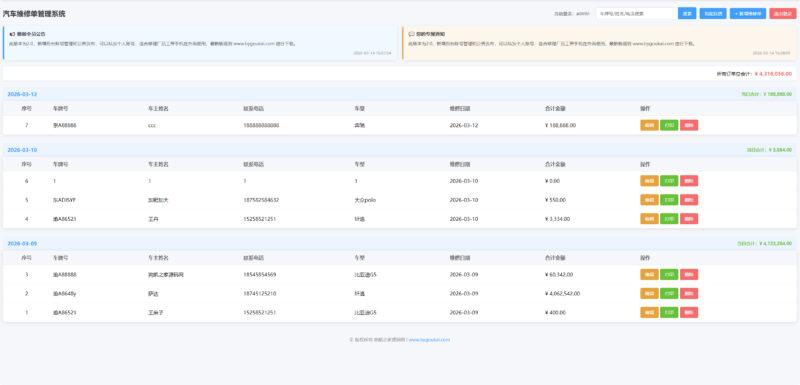Click the amount ¥ 60,342.00 cell
The width and height of the screenshot is (800, 385).
click(x=559, y=275)
